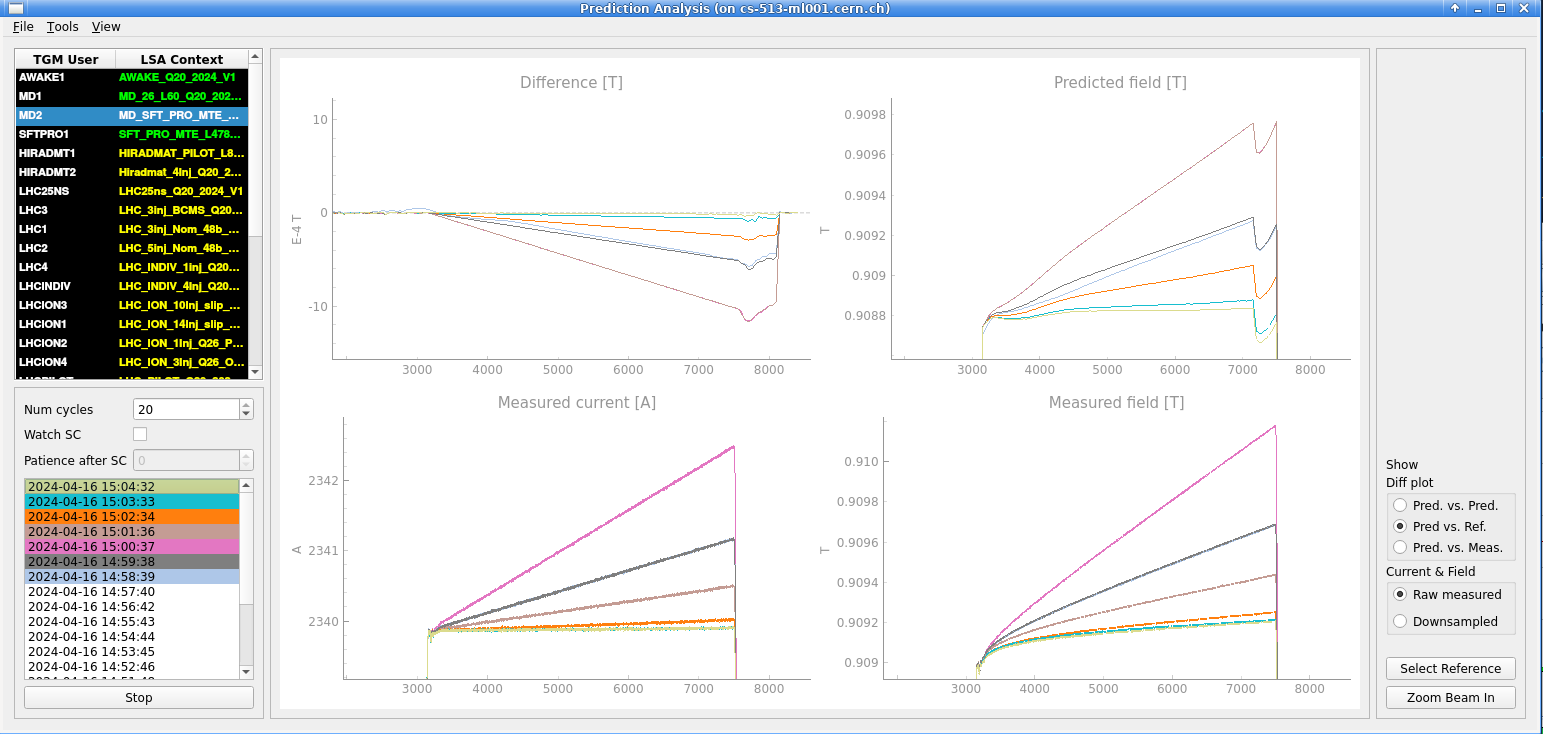Select the Pred. vs. Pred. radio option
This screenshot has width=1543, height=734.
(x=1400, y=506)
